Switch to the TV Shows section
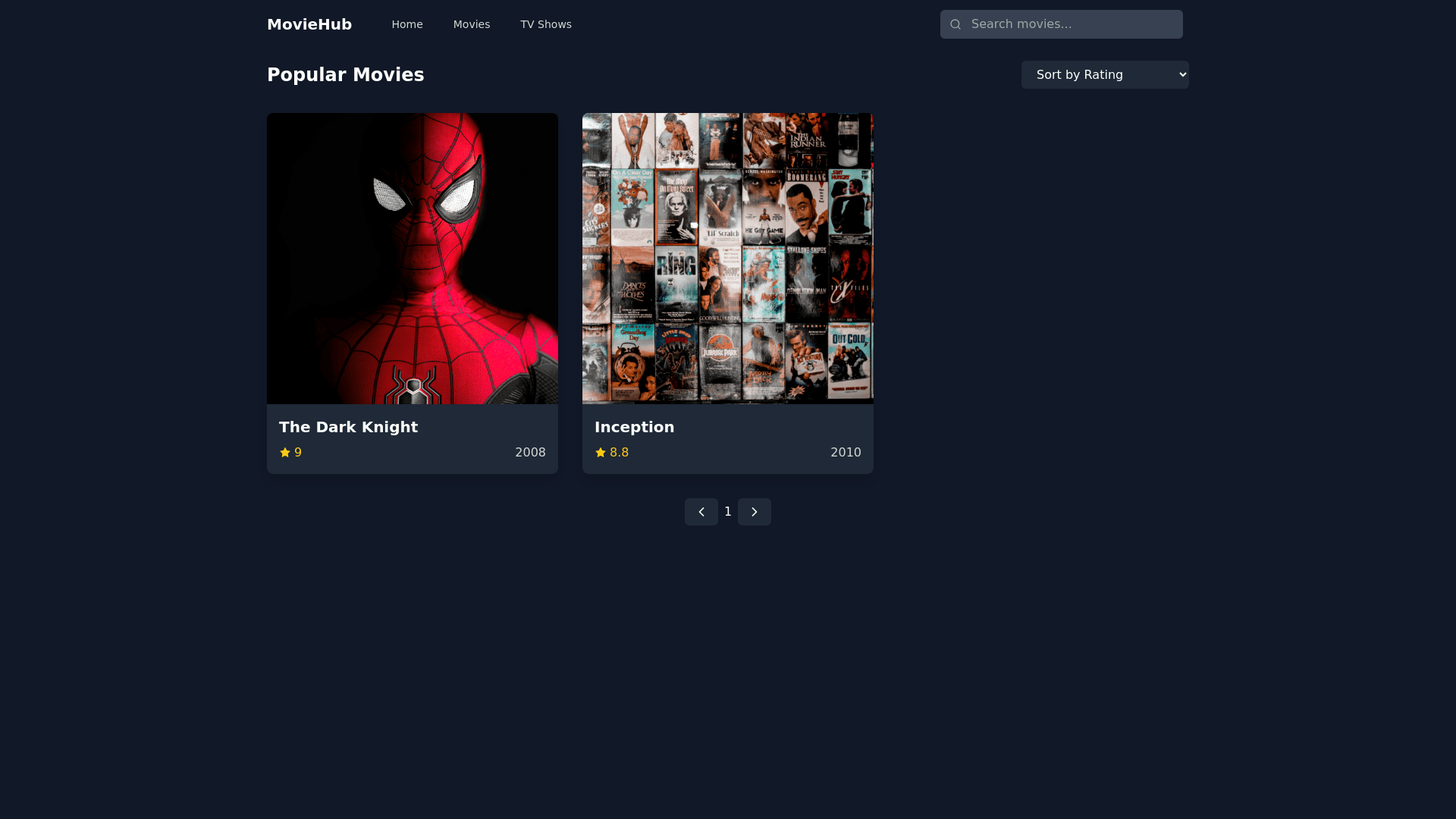This screenshot has height=819, width=1456. click(546, 24)
